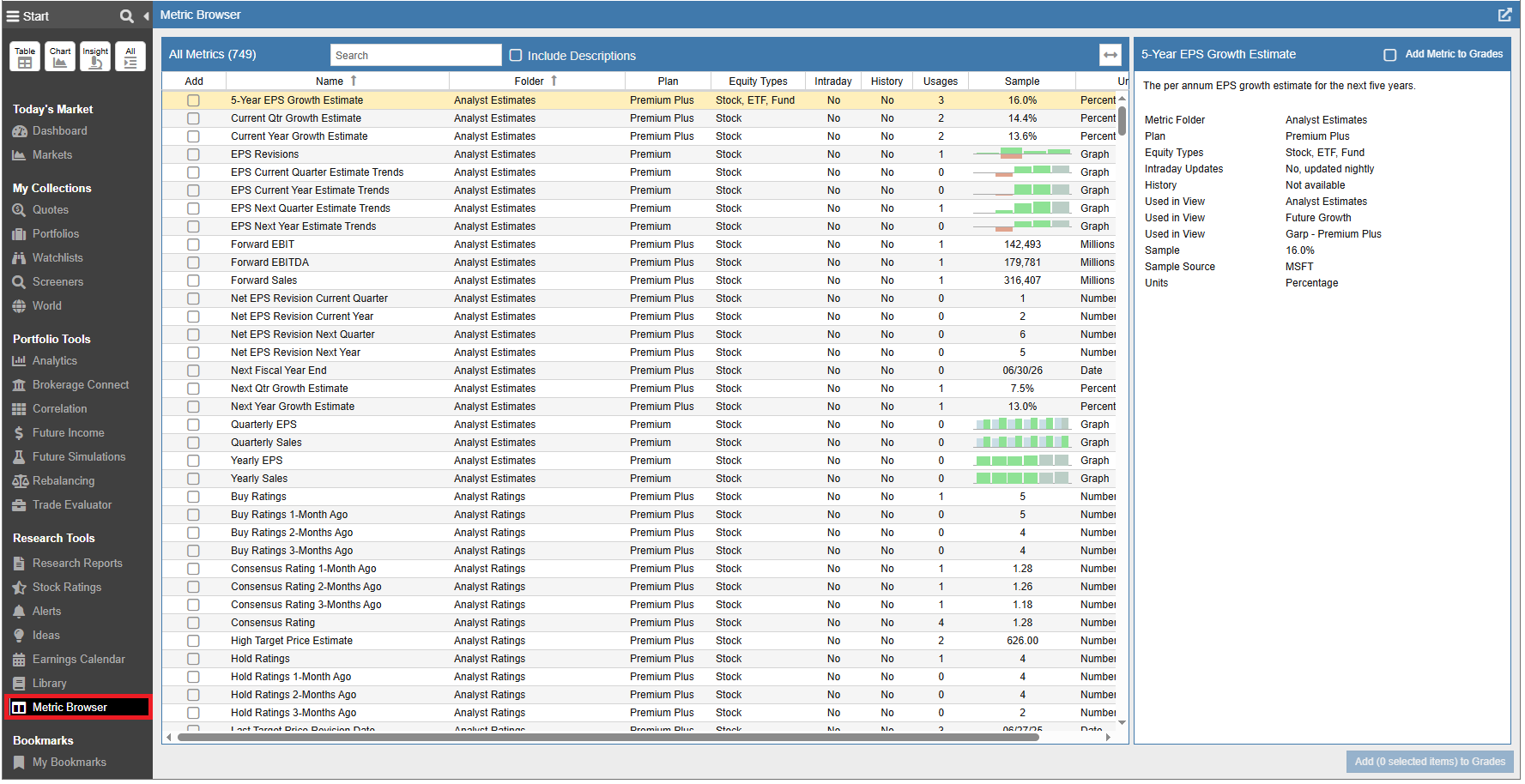Image resolution: width=1525 pixels, height=784 pixels.
Task: Open My Bookmarks
Action: tap(69, 762)
